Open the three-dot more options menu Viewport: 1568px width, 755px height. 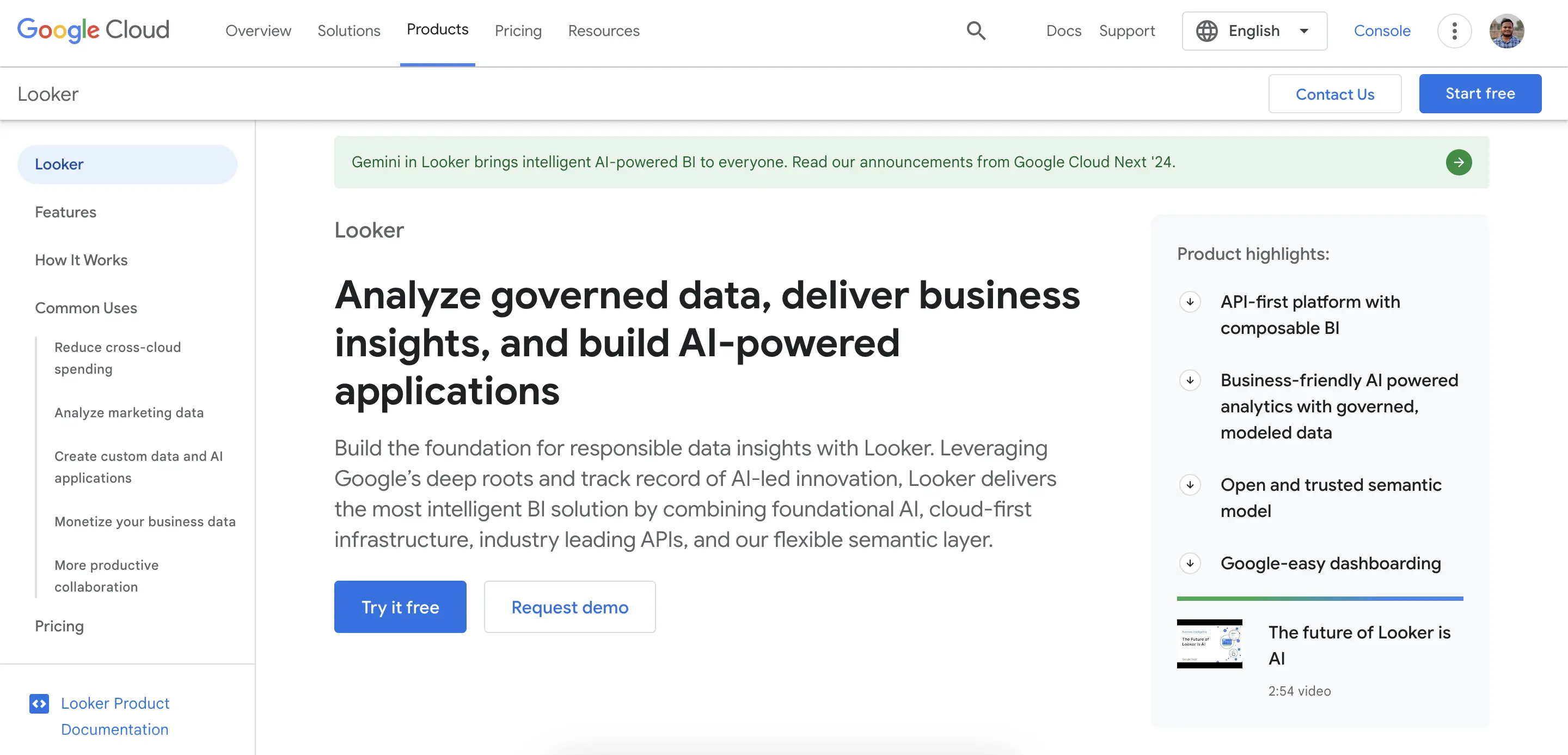(x=1454, y=31)
